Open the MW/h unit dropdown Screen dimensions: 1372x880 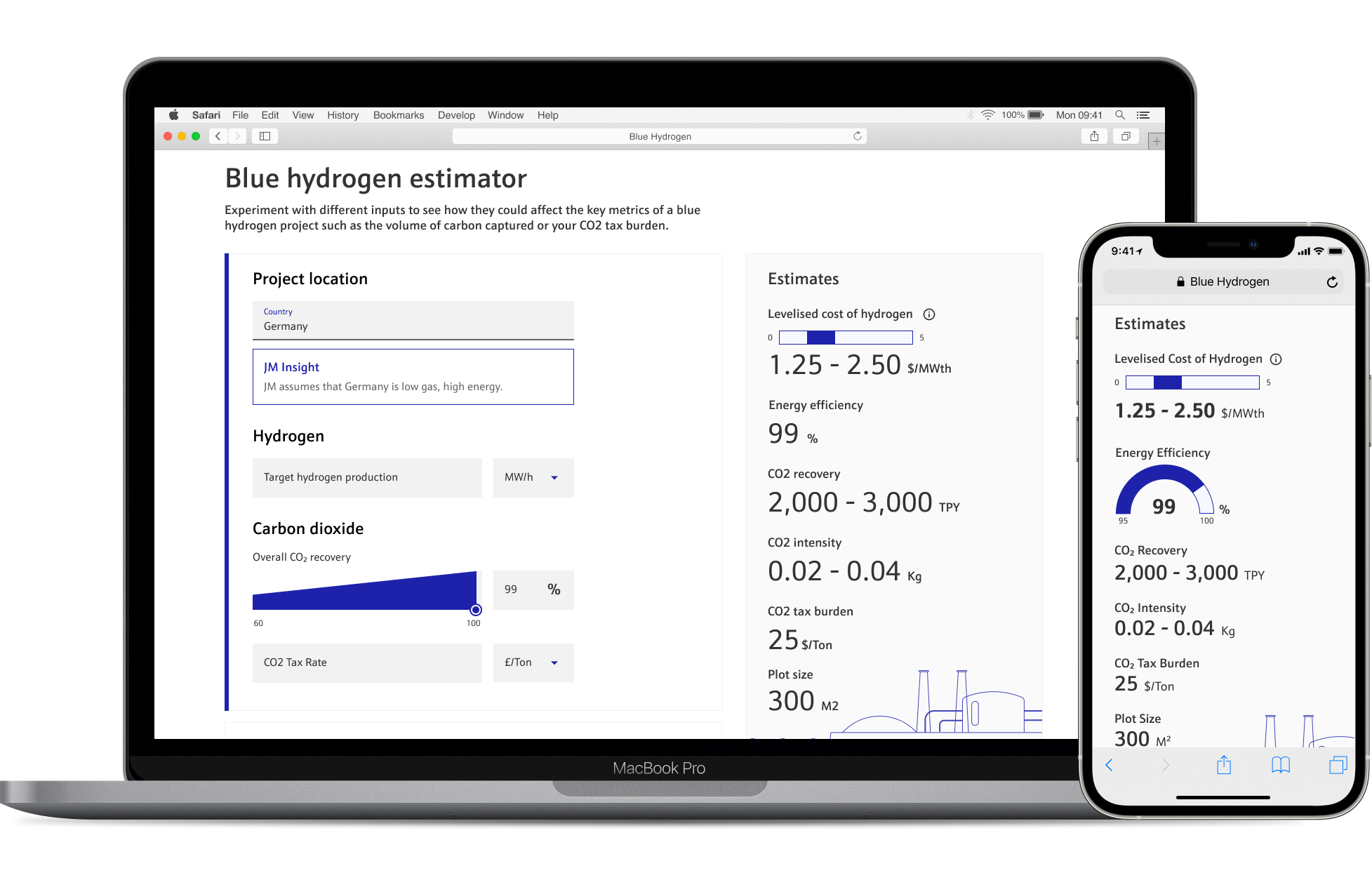[533, 478]
